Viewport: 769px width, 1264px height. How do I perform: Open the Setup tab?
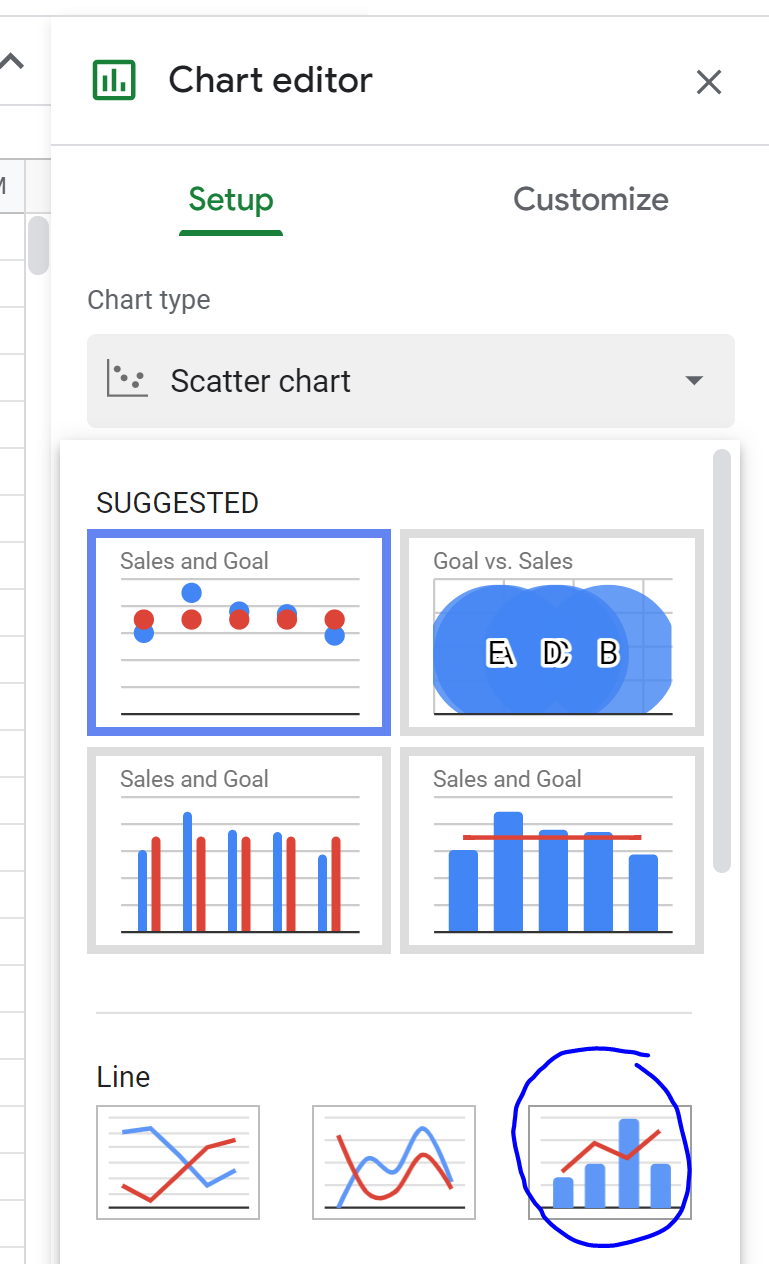click(230, 199)
